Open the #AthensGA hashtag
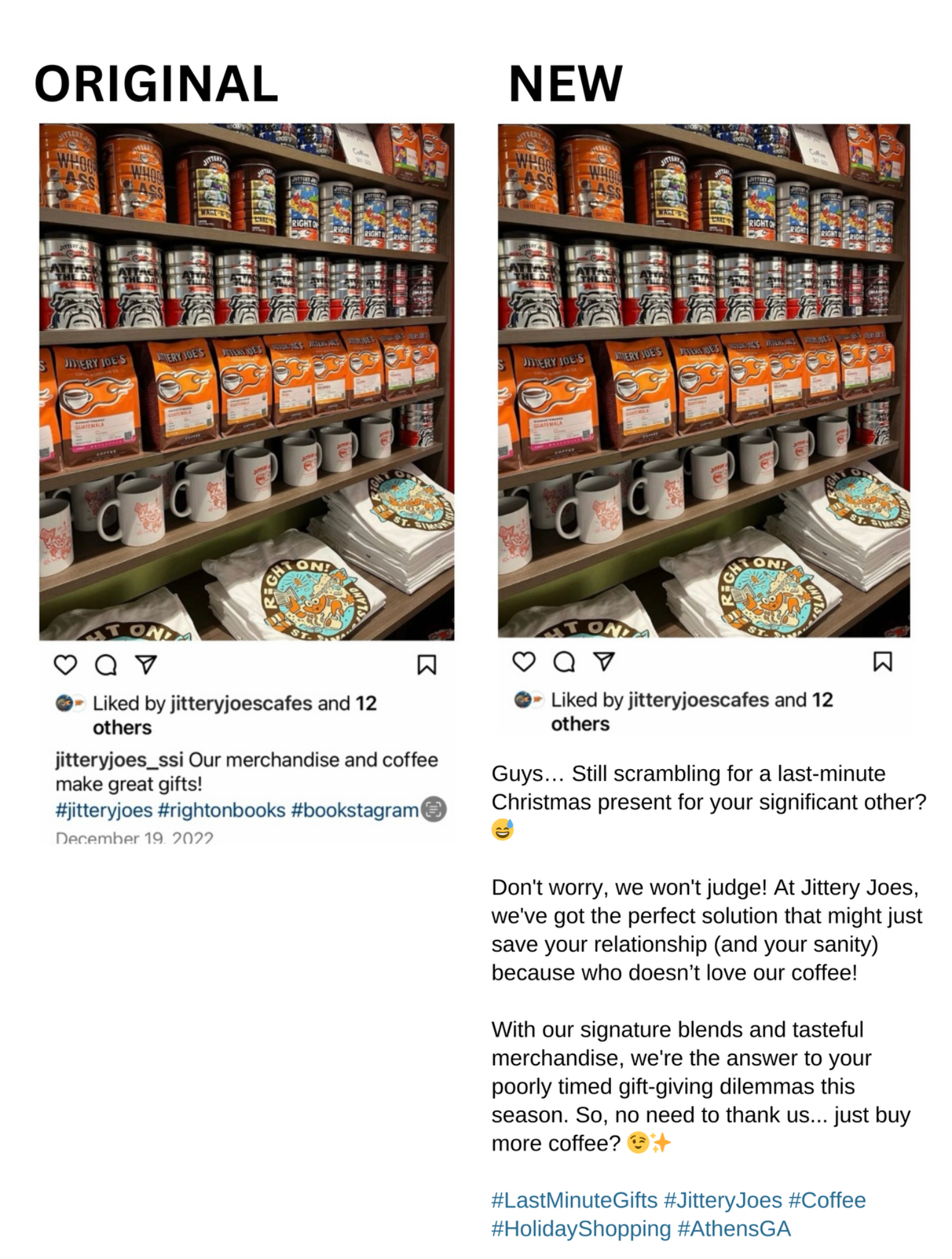 click(734, 1228)
